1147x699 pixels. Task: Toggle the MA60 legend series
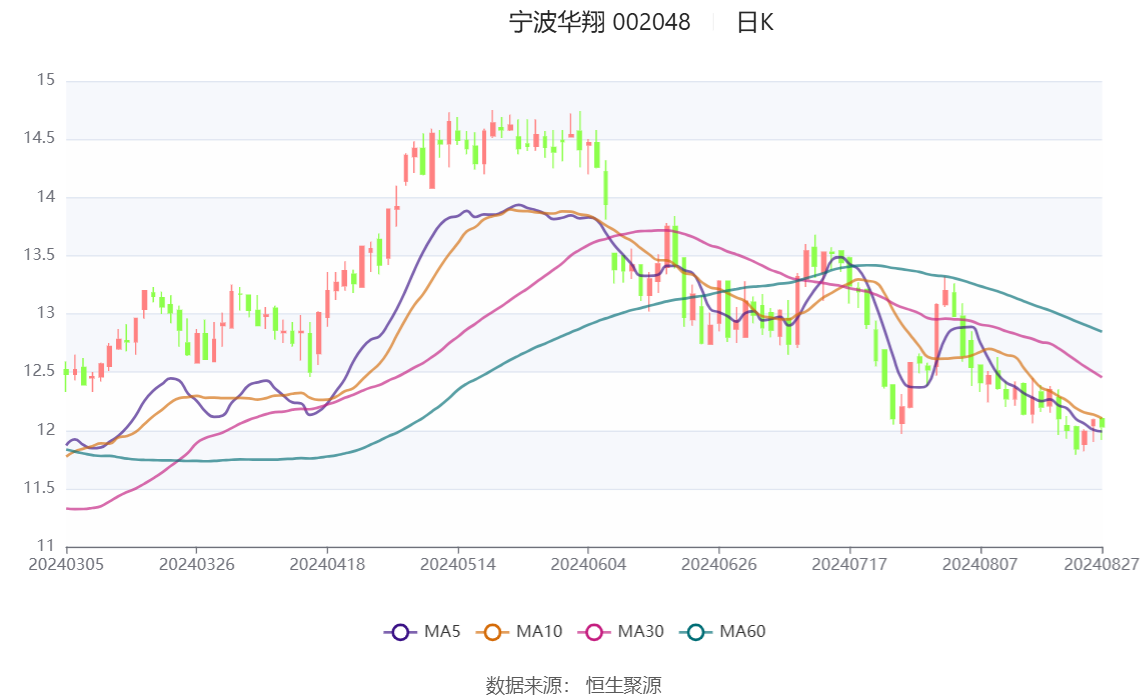[x=722, y=632]
